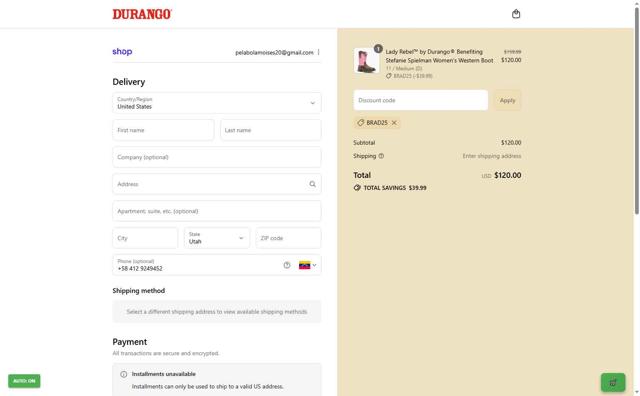Click the phone number help icon
Image resolution: width=640 pixels, height=396 pixels.
(287, 265)
